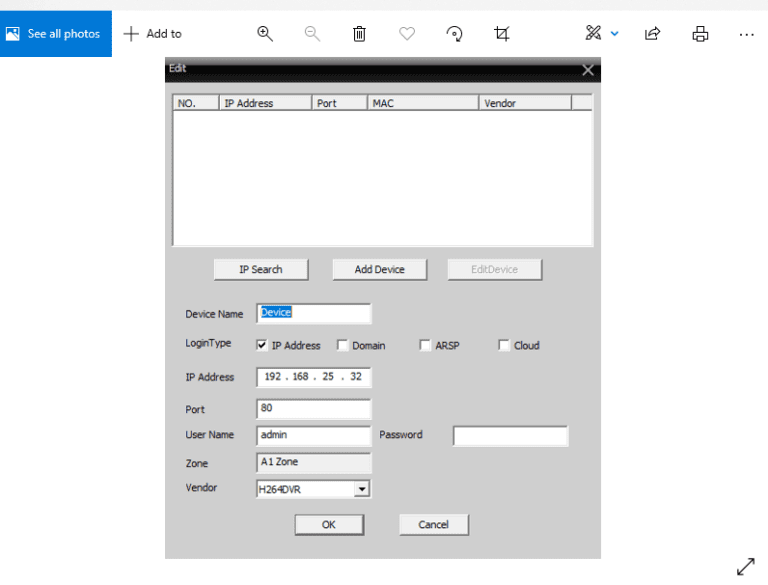Click See all photos button
This screenshot has width=768, height=585.
tap(56, 34)
